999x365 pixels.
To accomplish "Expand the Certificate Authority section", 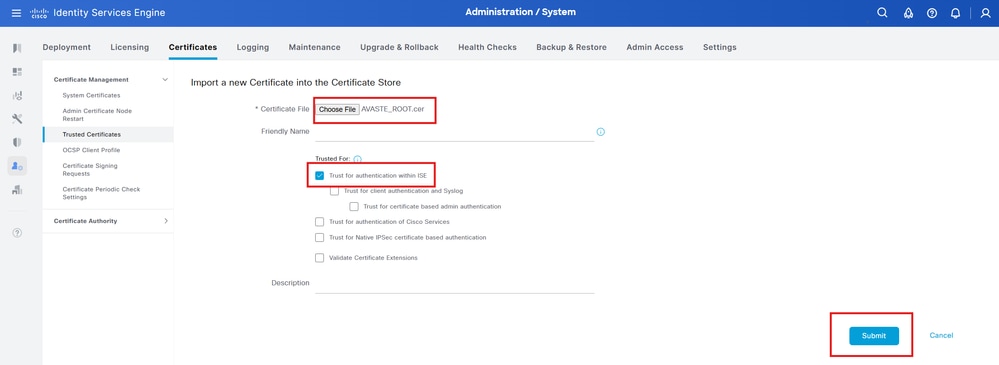I will coord(166,221).
